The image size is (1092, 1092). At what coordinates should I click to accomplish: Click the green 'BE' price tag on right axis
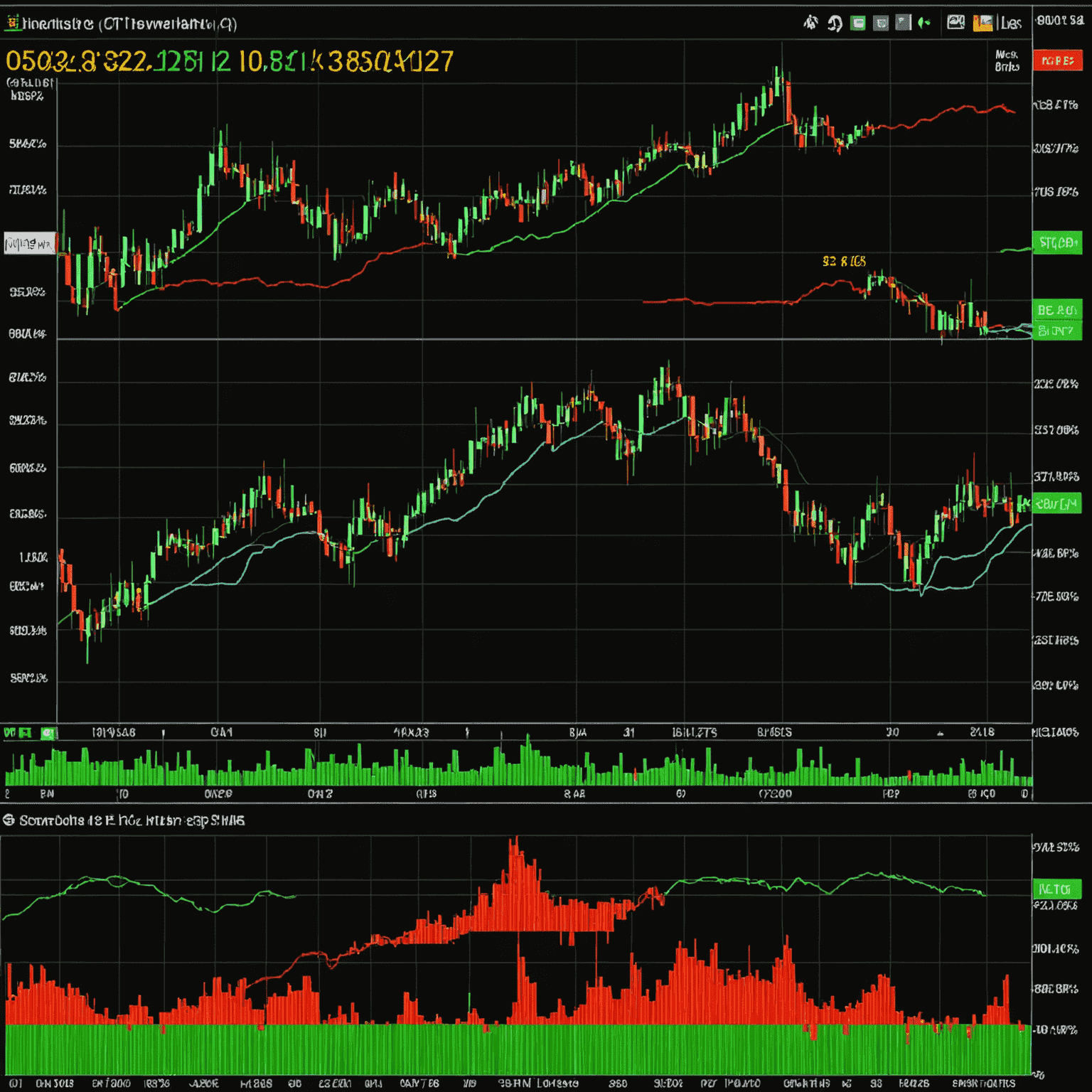click(x=1057, y=310)
